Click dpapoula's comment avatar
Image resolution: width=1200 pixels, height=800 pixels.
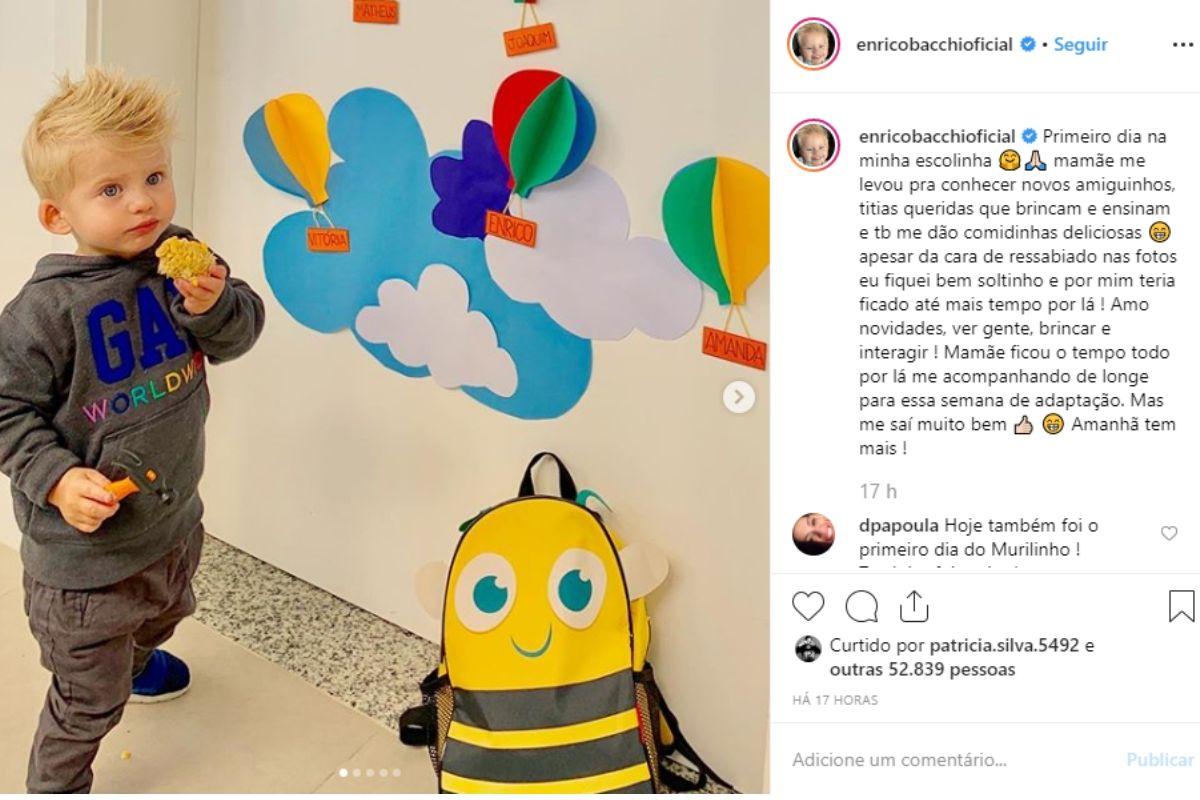pyautogui.click(x=813, y=534)
